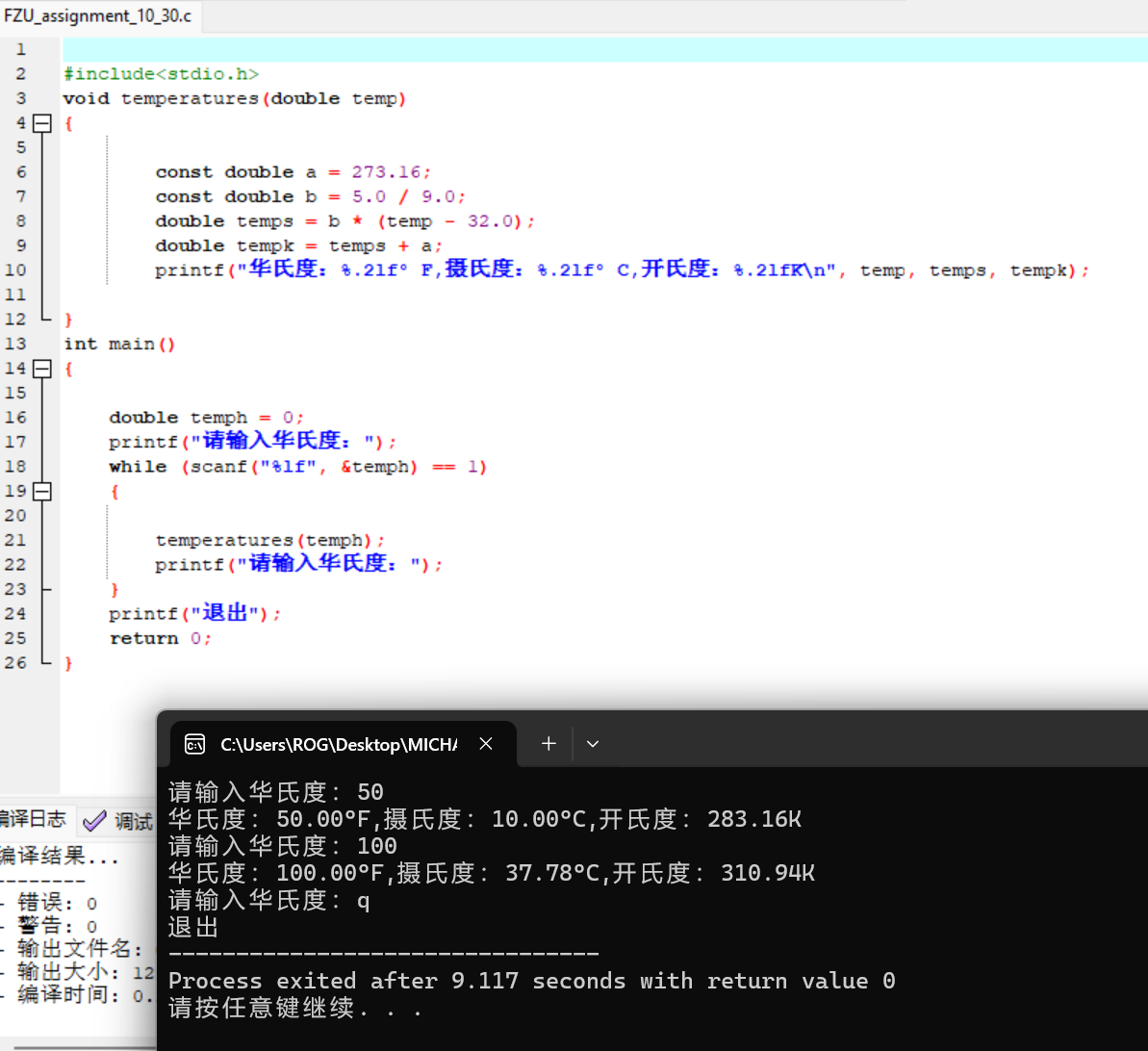Click the checkmark icon beside 调试
Viewport: 1148px width, 1051px height.
coord(94,821)
